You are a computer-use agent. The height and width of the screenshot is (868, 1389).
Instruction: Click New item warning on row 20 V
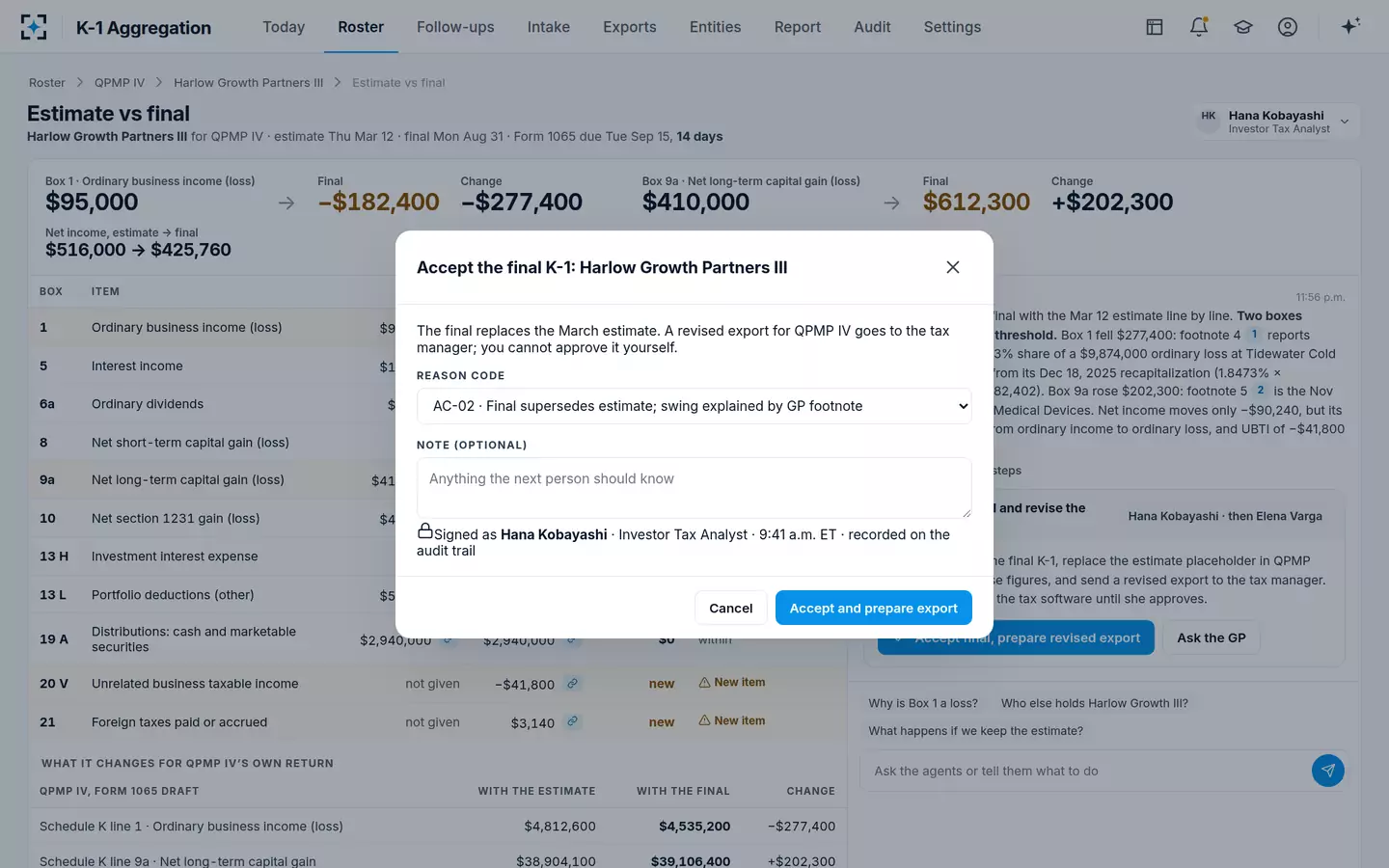(x=732, y=683)
